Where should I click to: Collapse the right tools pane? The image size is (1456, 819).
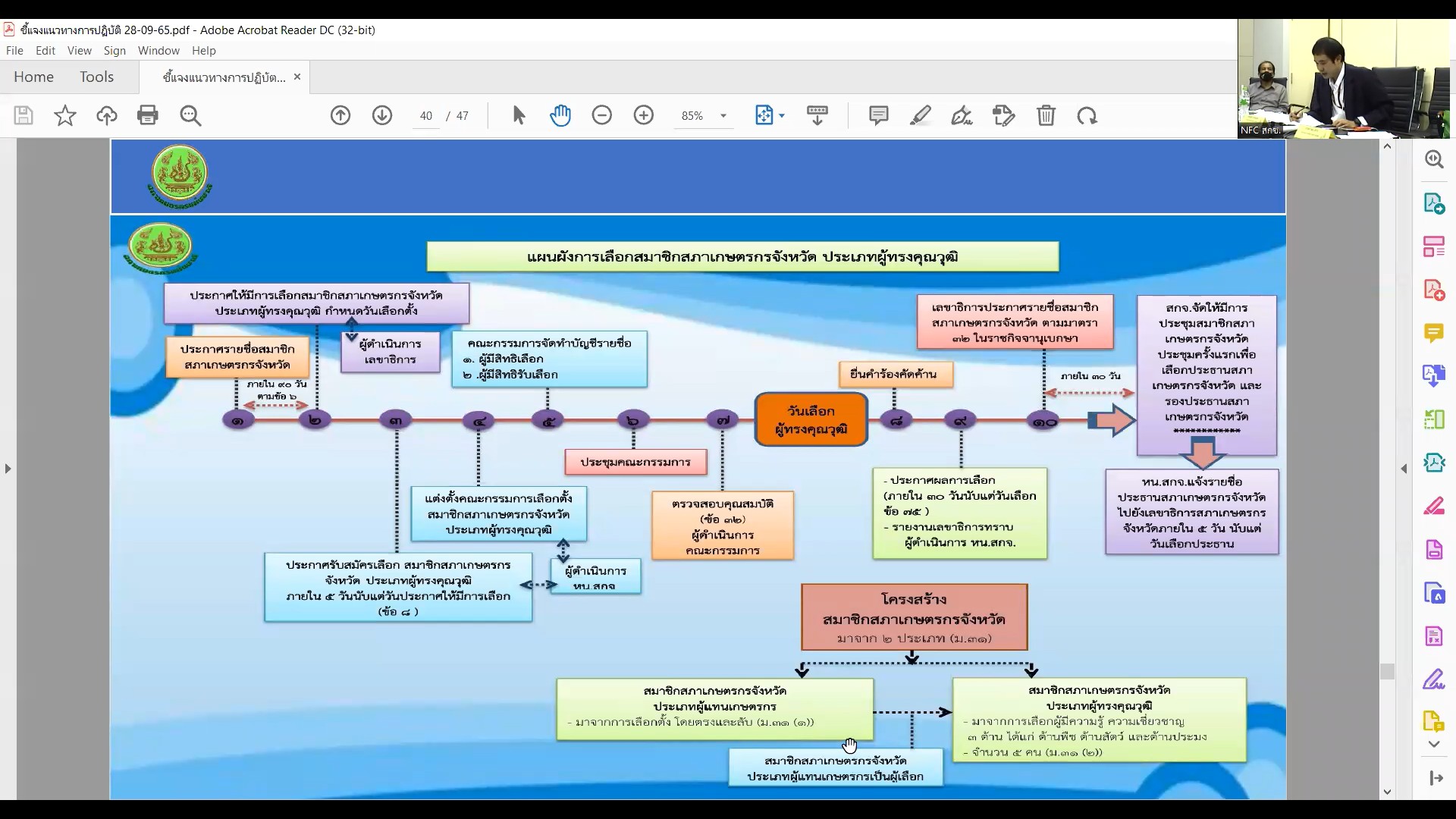(x=1404, y=469)
